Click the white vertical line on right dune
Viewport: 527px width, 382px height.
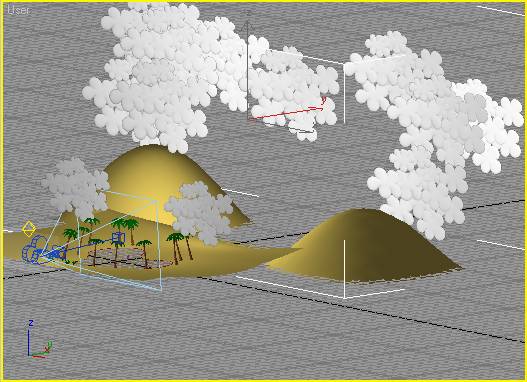pos(344,269)
